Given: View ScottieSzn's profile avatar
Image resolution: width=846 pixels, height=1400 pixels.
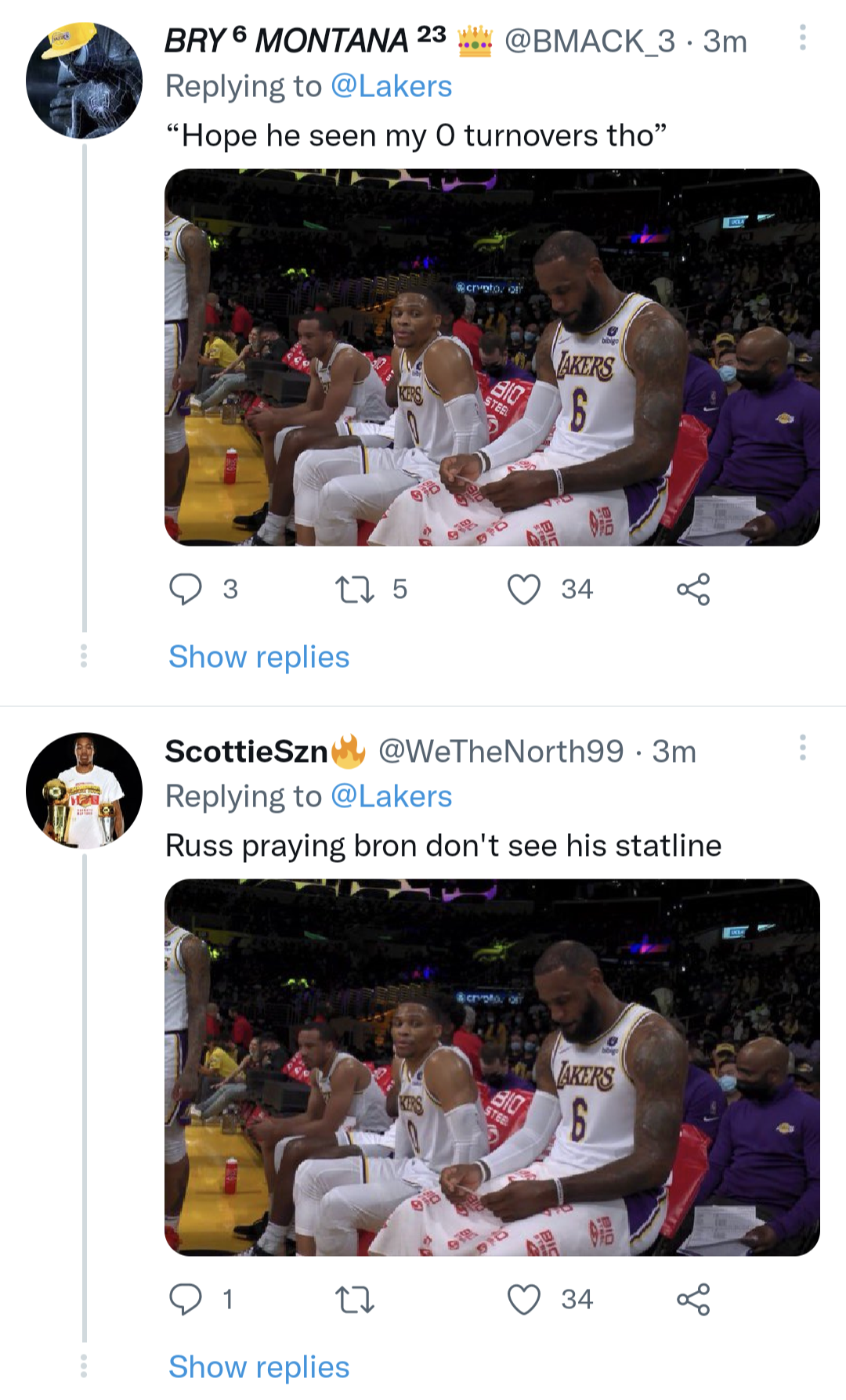Looking at the screenshot, I should (84, 791).
